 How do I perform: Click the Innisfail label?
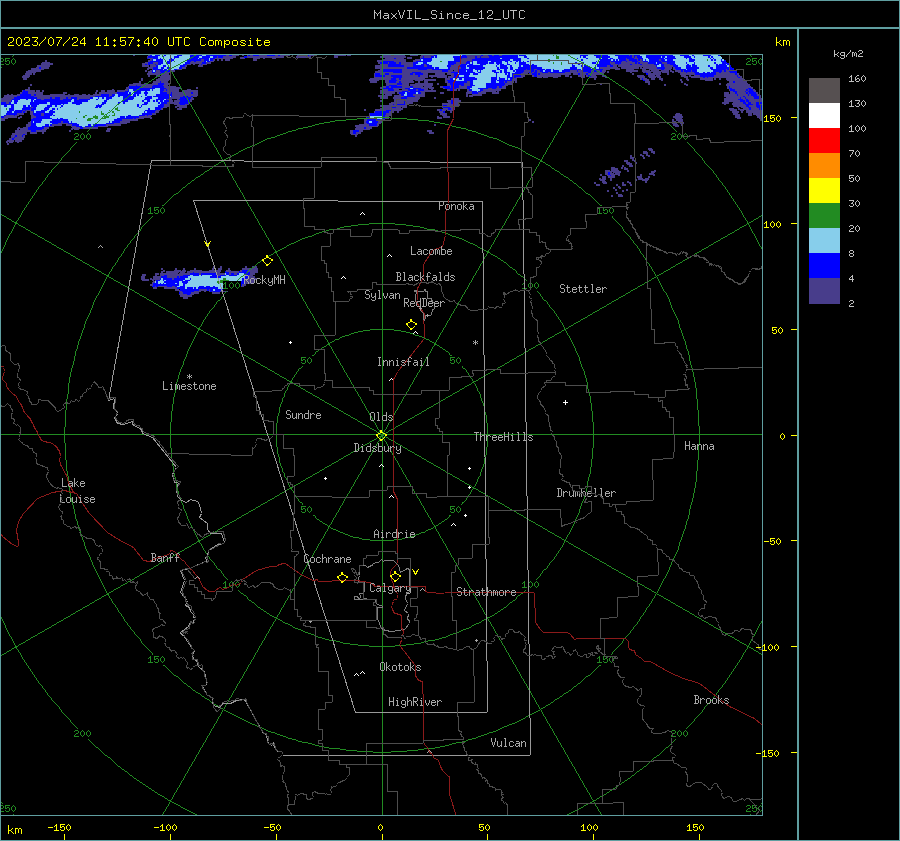403,362
